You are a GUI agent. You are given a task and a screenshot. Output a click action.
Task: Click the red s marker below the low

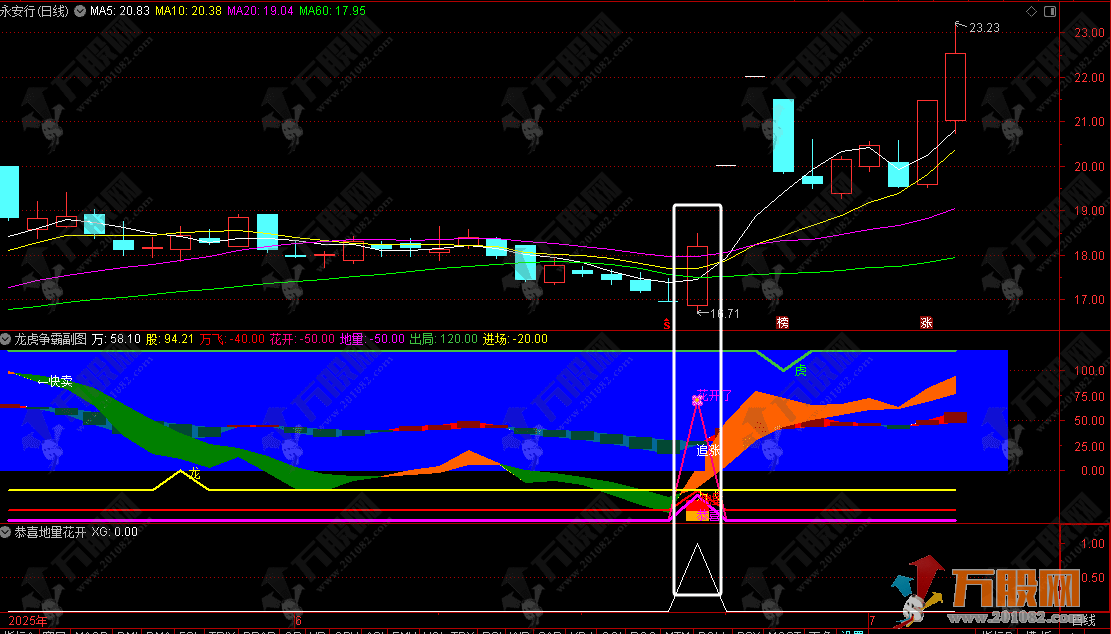pos(667,324)
